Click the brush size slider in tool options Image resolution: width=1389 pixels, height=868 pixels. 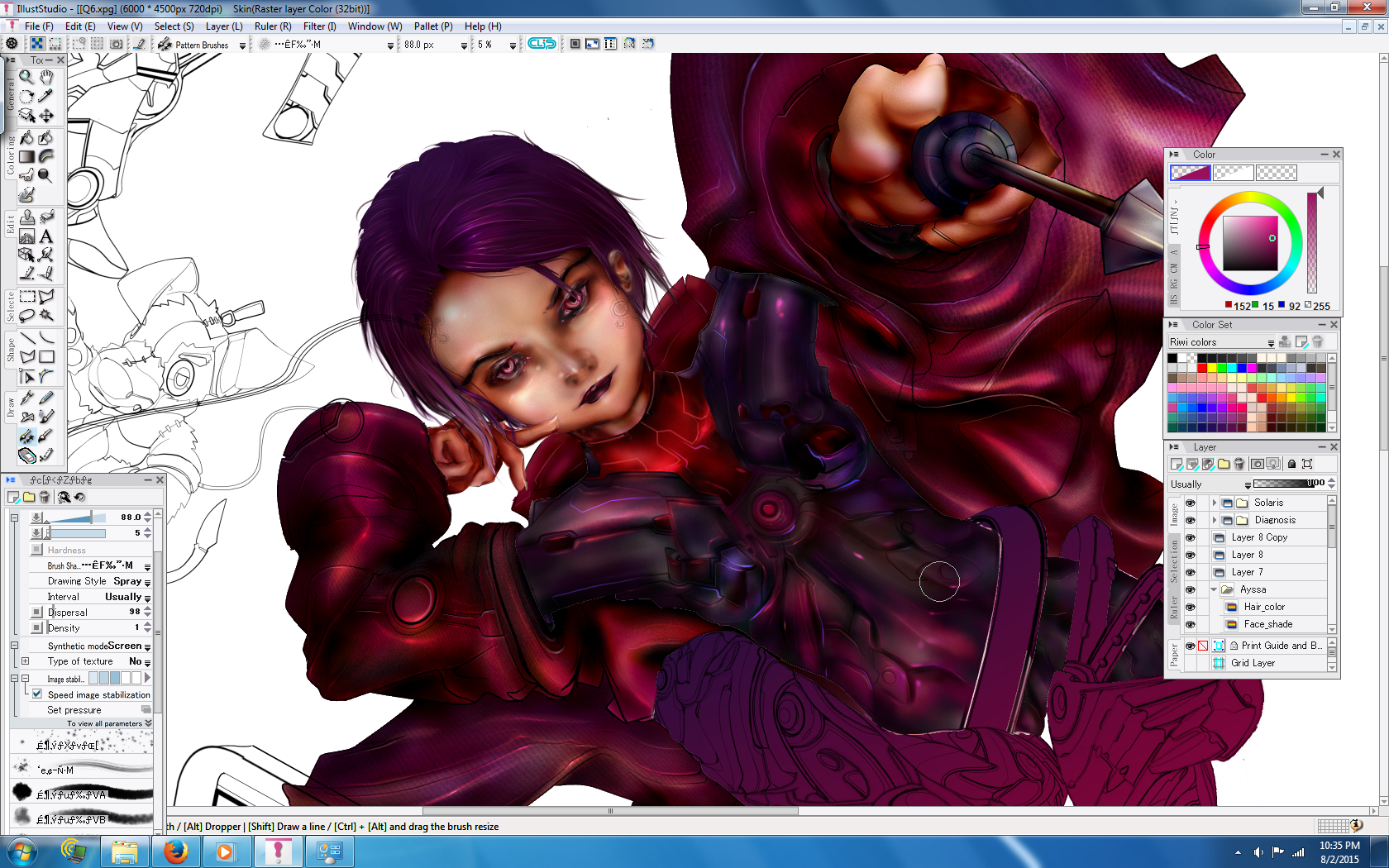[x=76, y=517]
